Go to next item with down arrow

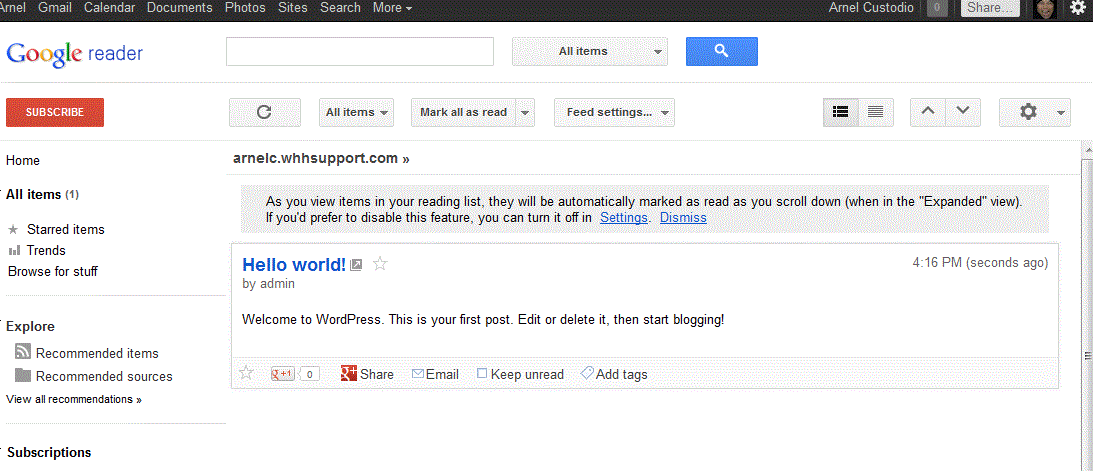pos(962,112)
